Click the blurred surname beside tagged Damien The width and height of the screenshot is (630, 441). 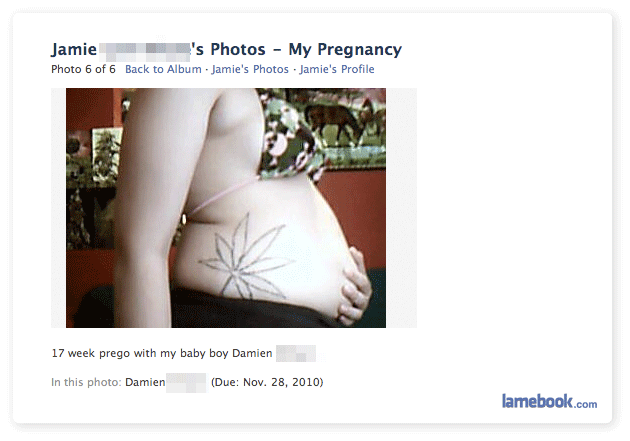186,382
